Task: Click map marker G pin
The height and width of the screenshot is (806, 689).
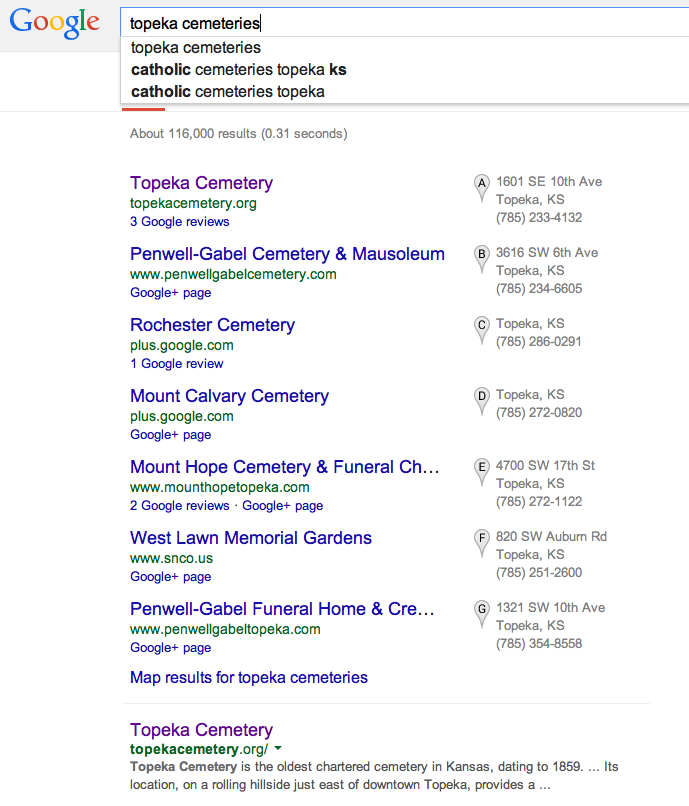Action: click(482, 610)
